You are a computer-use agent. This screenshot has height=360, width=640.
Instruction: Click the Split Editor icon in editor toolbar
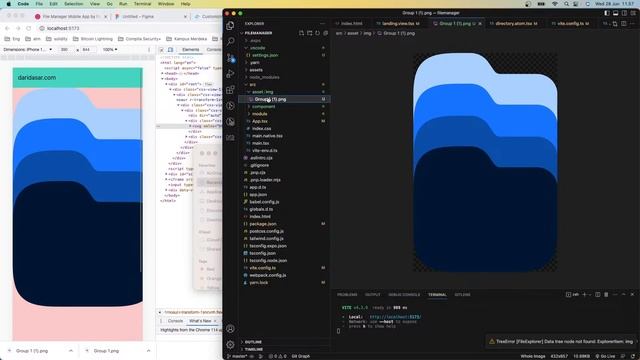pyautogui.click(x=623, y=24)
